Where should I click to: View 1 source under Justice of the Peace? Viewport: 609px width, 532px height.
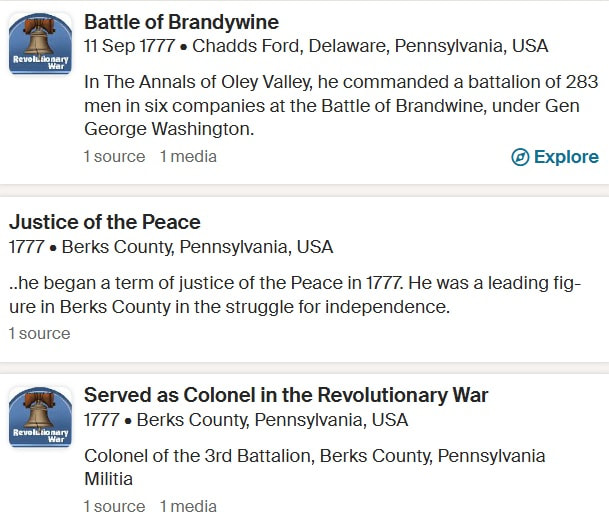point(40,334)
